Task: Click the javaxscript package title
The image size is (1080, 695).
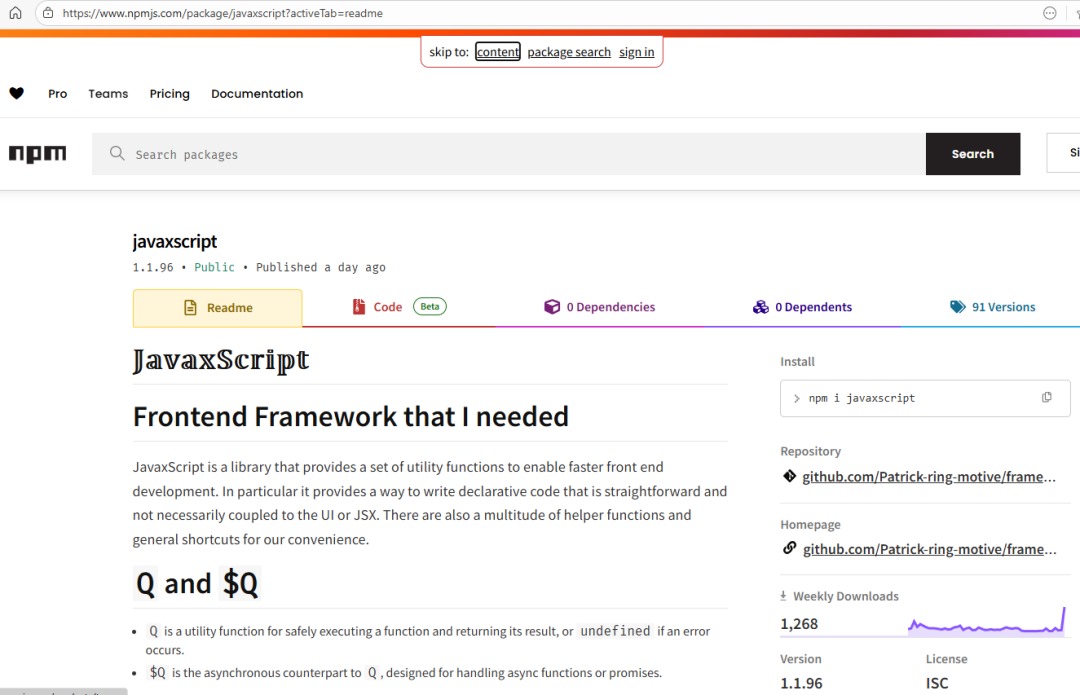Action: [x=175, y=242]
